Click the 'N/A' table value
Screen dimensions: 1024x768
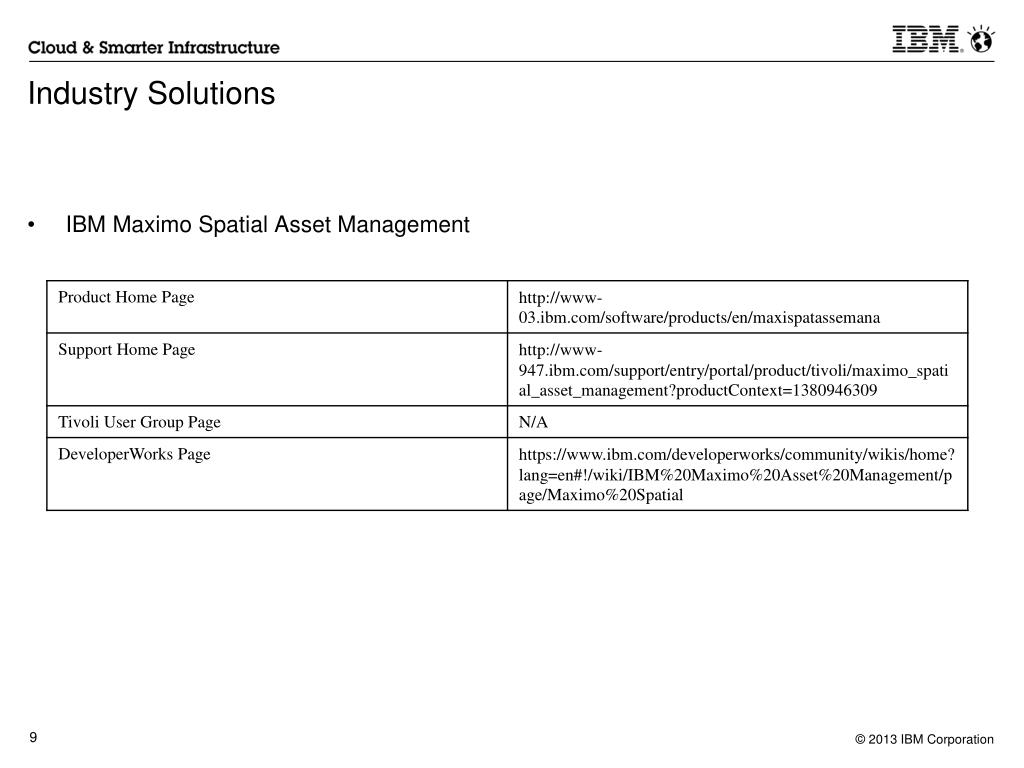(533, 423)
